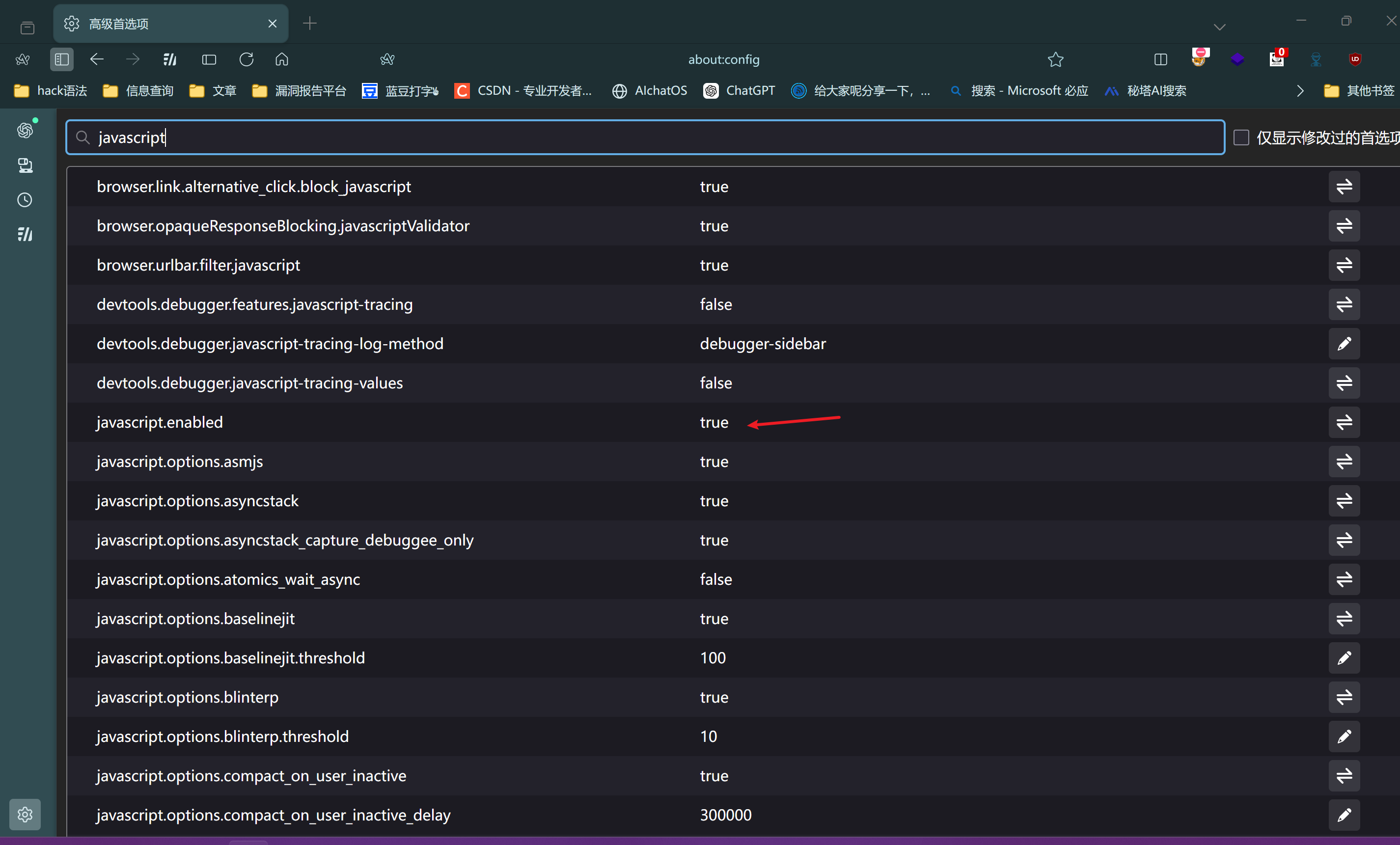
Task: Toggle javascript.options.asmjs preference
Action: [x=1344, y=462]
